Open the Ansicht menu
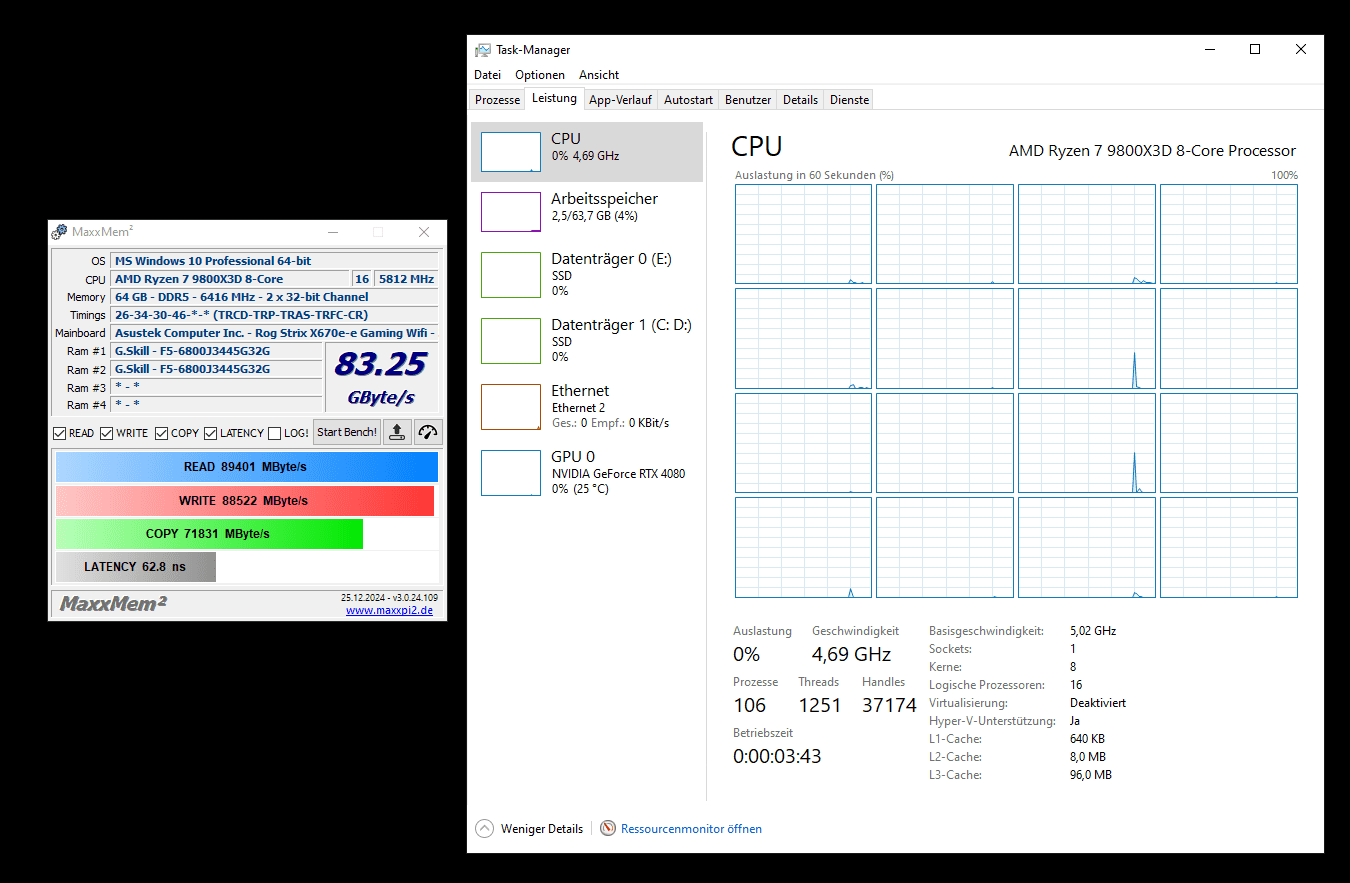The height and width of the screenshot is (883, 1350). pyautogui.click(x=599, y=75)
